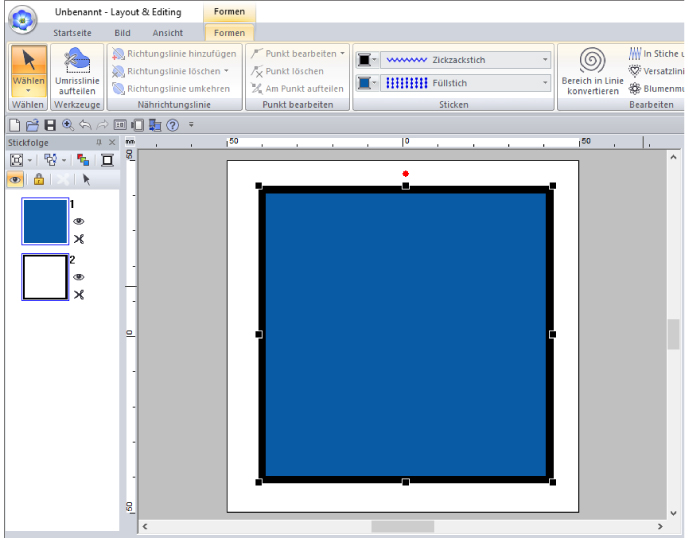Screen dimensions: 688x540
Task: Open the Bild ribbon tab
Action: 122,33
